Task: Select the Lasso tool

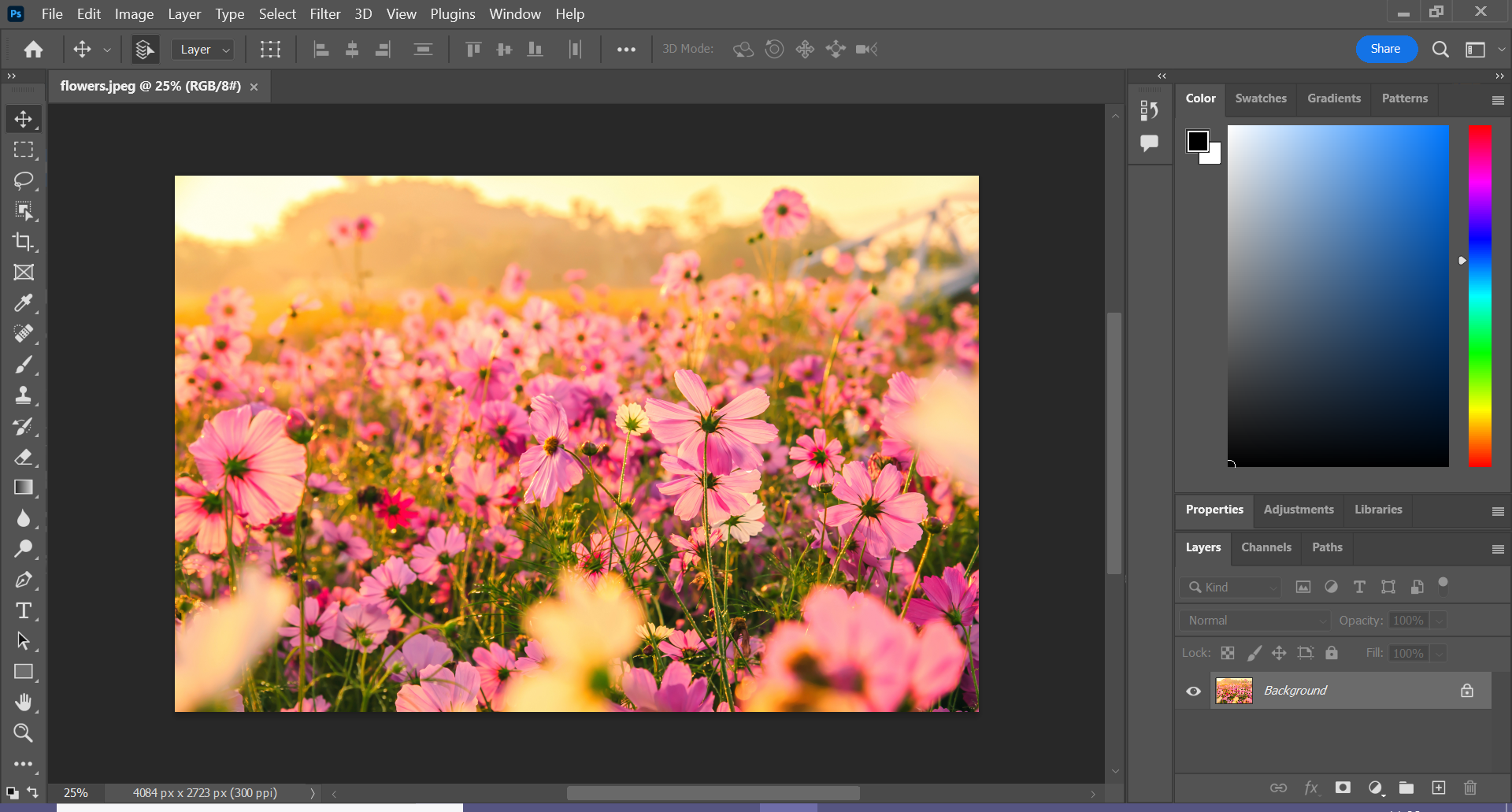Action: click(x=24, y=180)
